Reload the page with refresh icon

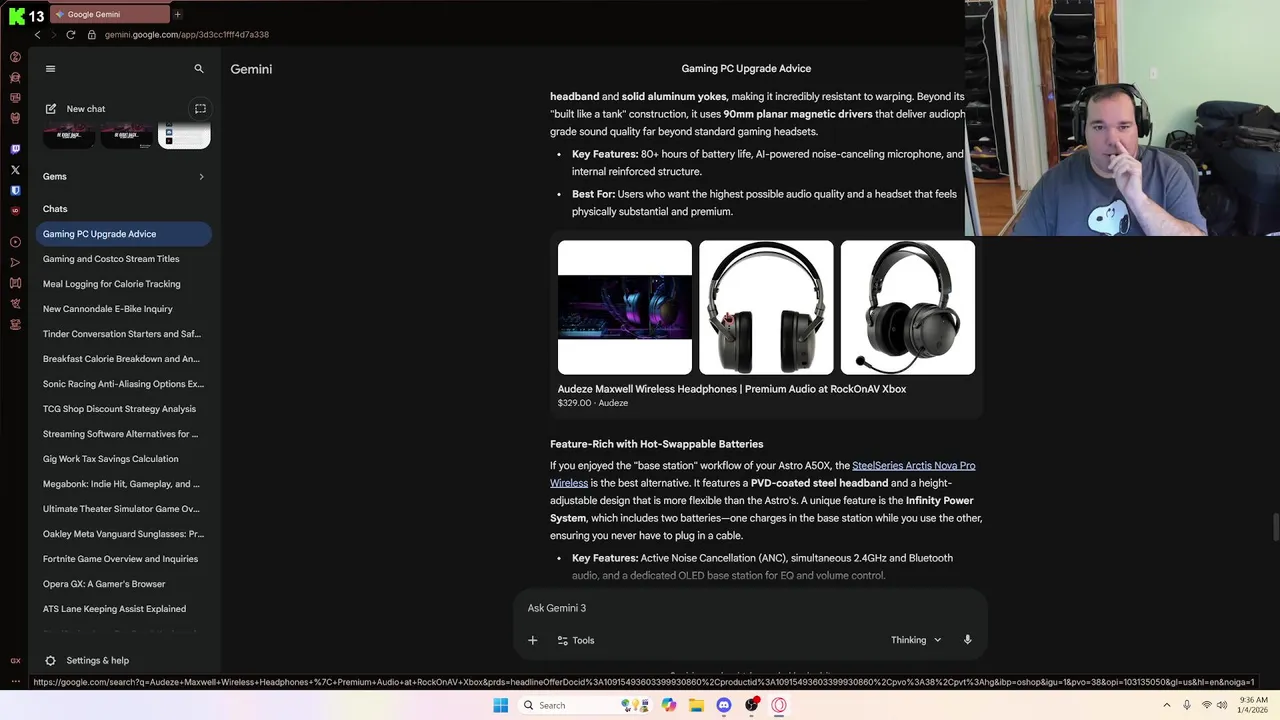(x=70, y=35)
